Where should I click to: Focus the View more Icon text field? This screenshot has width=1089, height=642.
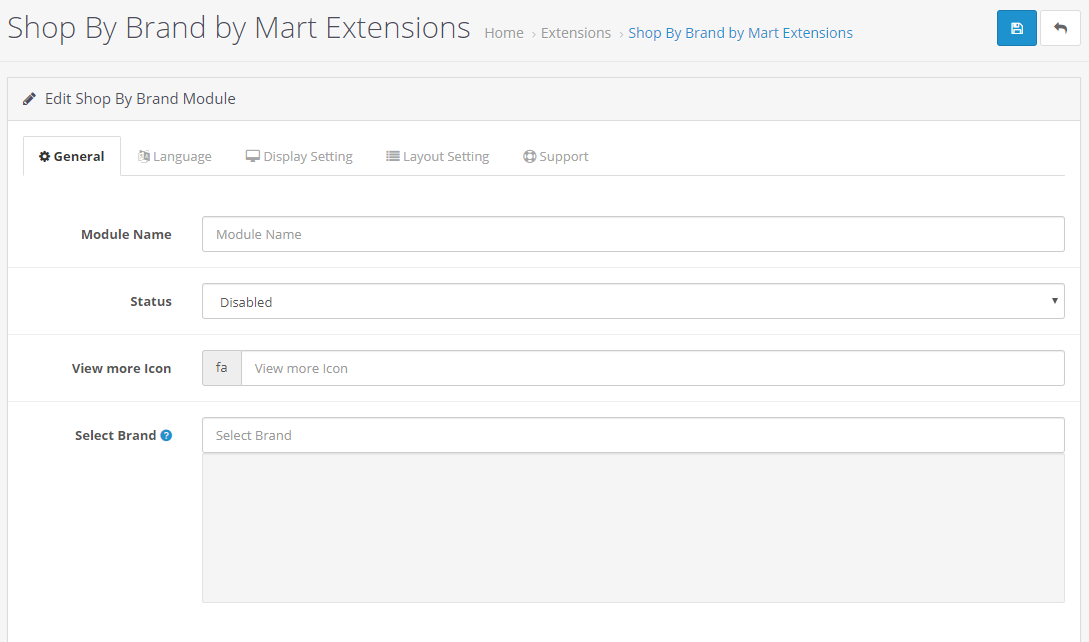coord(652,368)
